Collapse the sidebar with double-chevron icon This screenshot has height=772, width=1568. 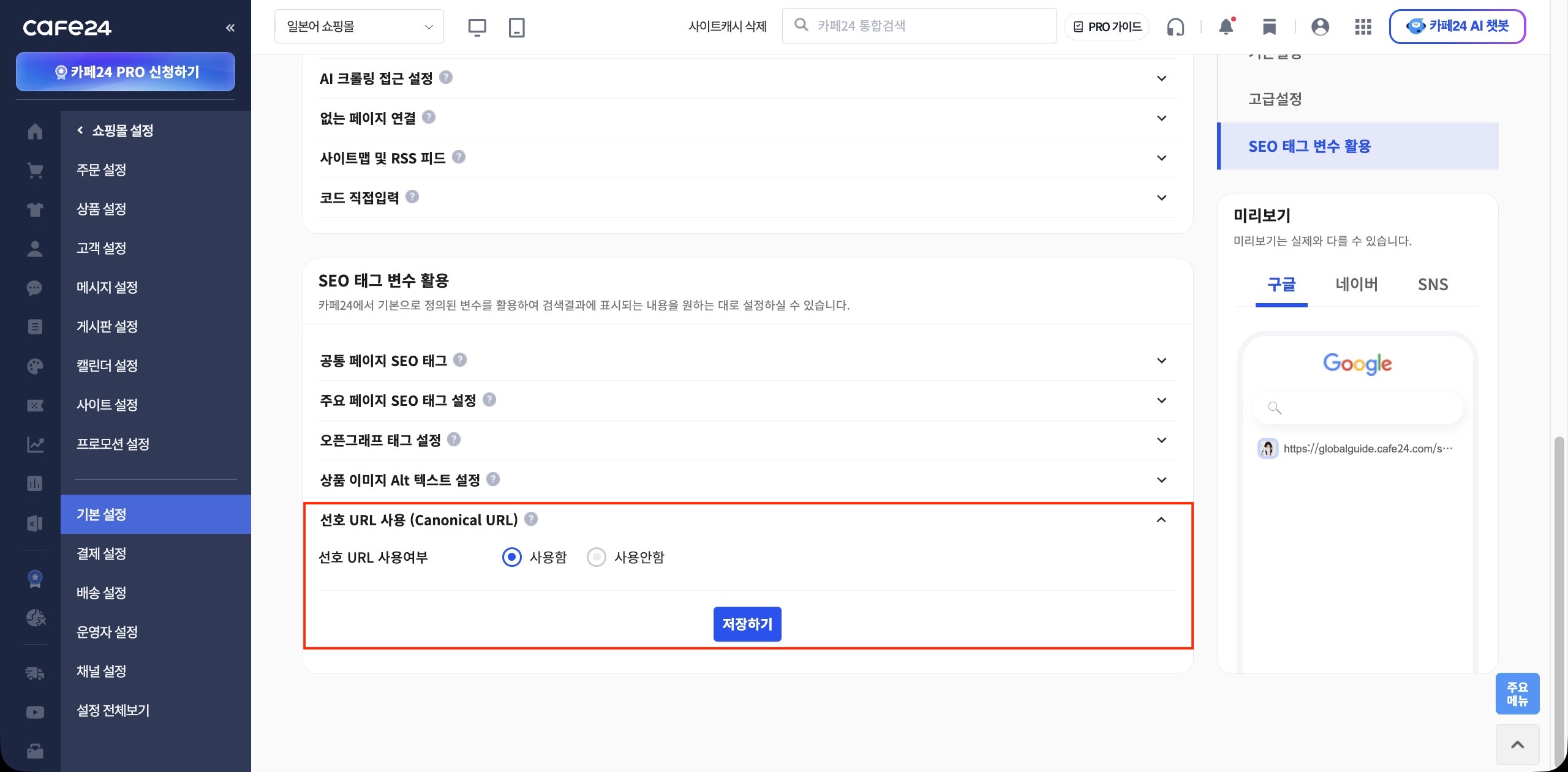[230, 28]
